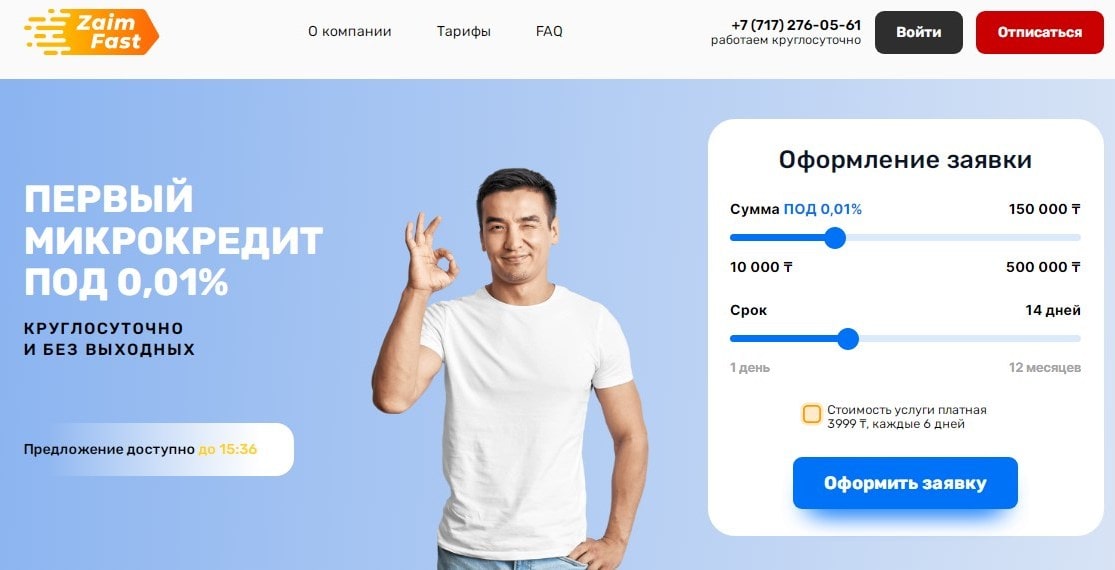Click the Первый микрокредит под 0,01% headline
Image resolution: width=1115 pixels, height=570 pixels.
click(174, 240)
